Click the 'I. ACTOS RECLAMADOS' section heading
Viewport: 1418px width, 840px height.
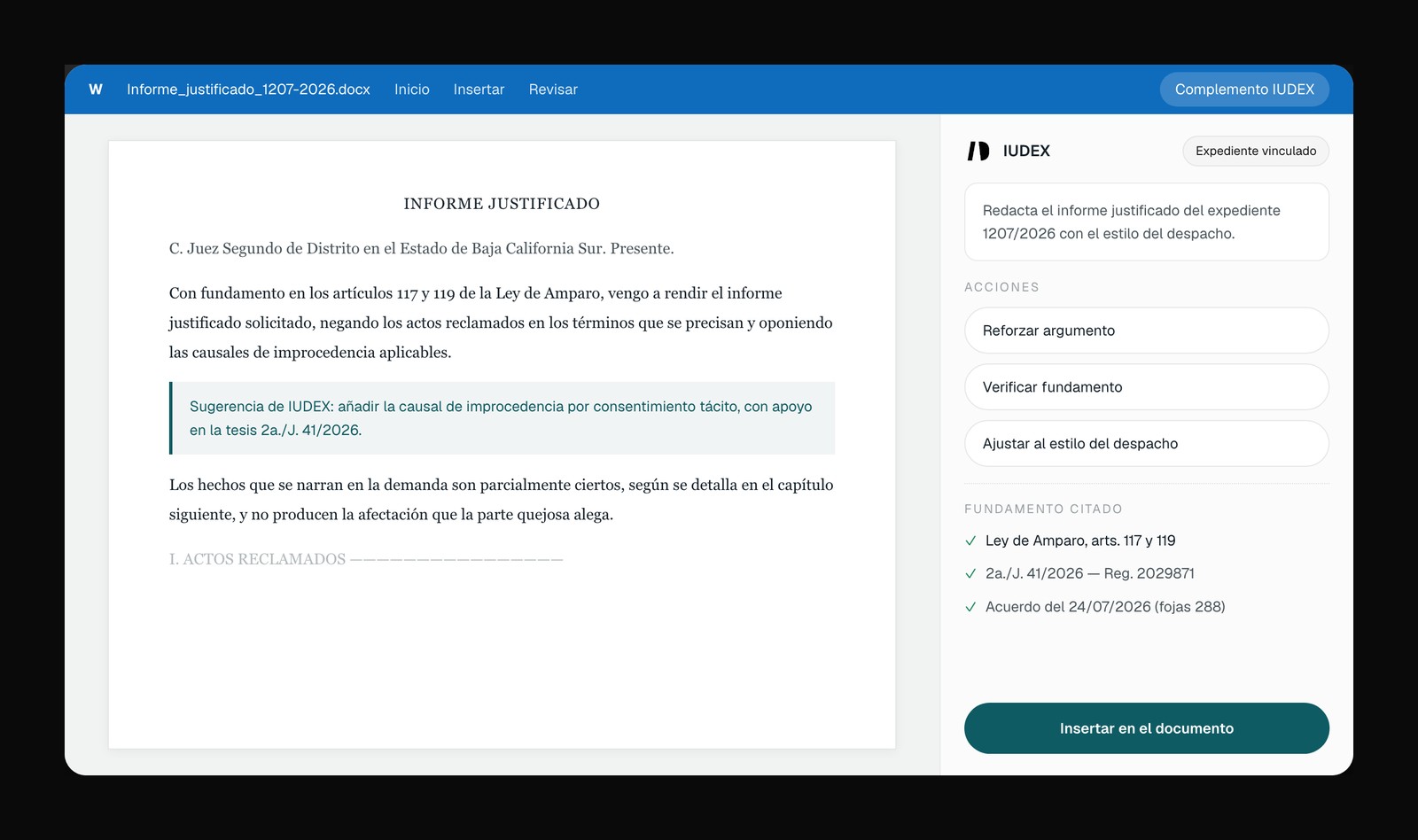pos(366,559)
